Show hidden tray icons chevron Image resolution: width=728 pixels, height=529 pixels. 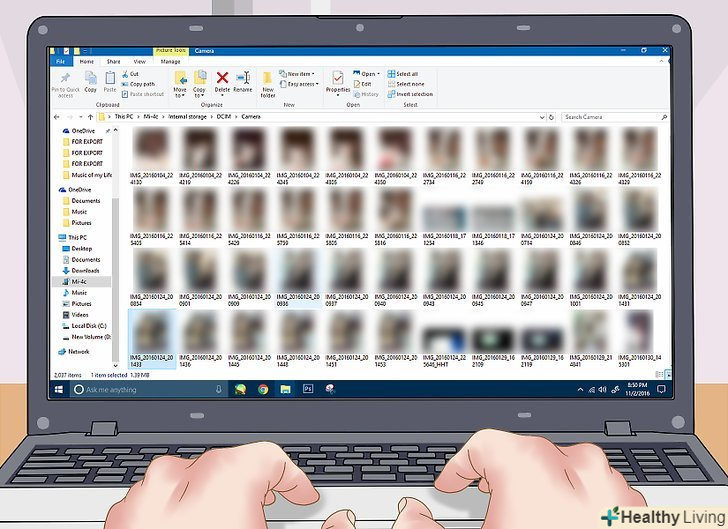pyautogui.click(x=580, y=390)
